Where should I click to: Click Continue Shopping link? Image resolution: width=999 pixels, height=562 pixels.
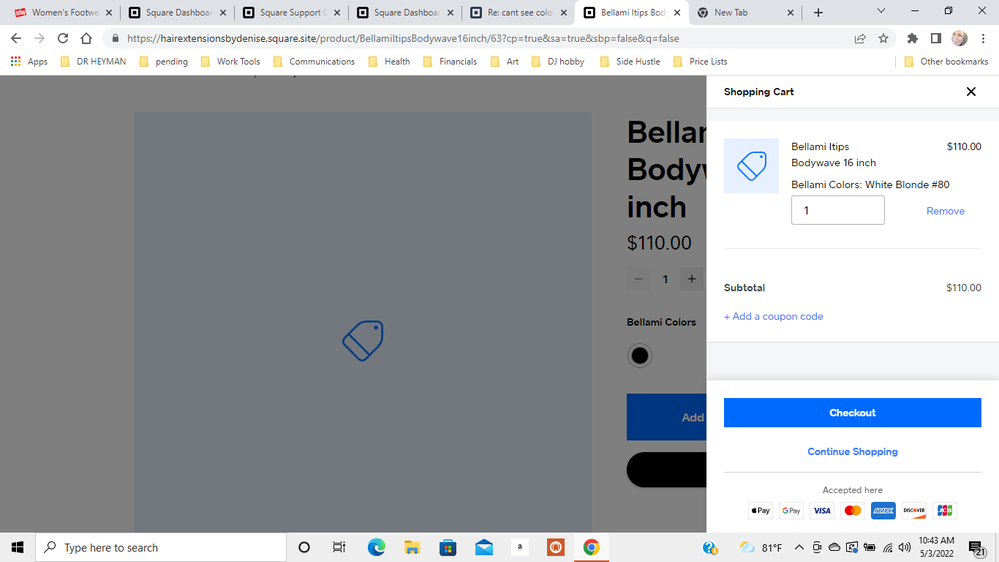coord(852,452)
